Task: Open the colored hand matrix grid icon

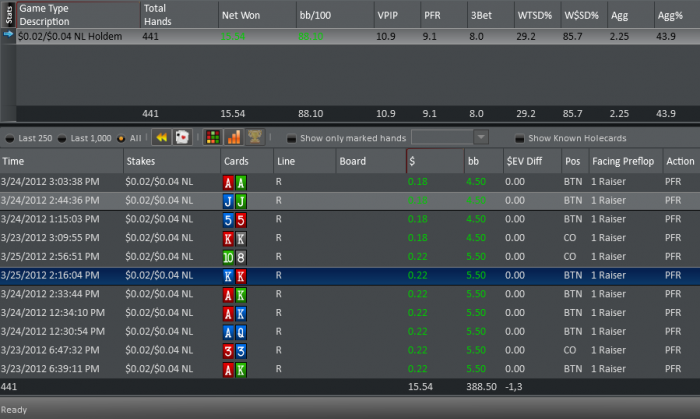Action: pyautogui.click(x=212, y=137)
